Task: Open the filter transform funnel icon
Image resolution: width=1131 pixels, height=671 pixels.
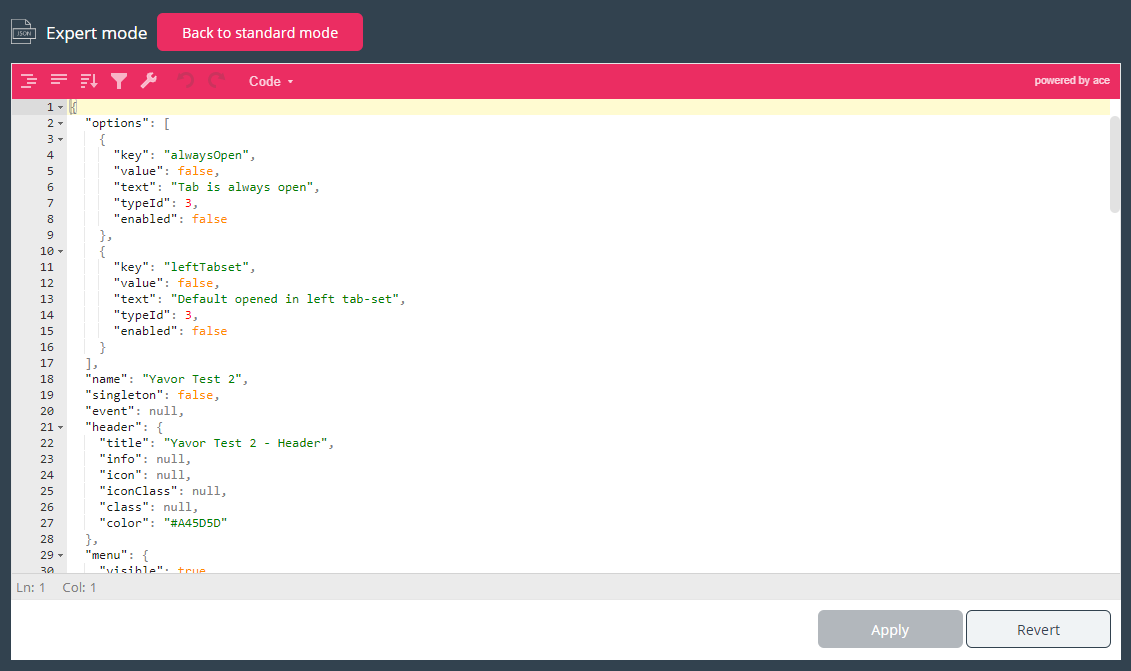Action: (119, 81)
